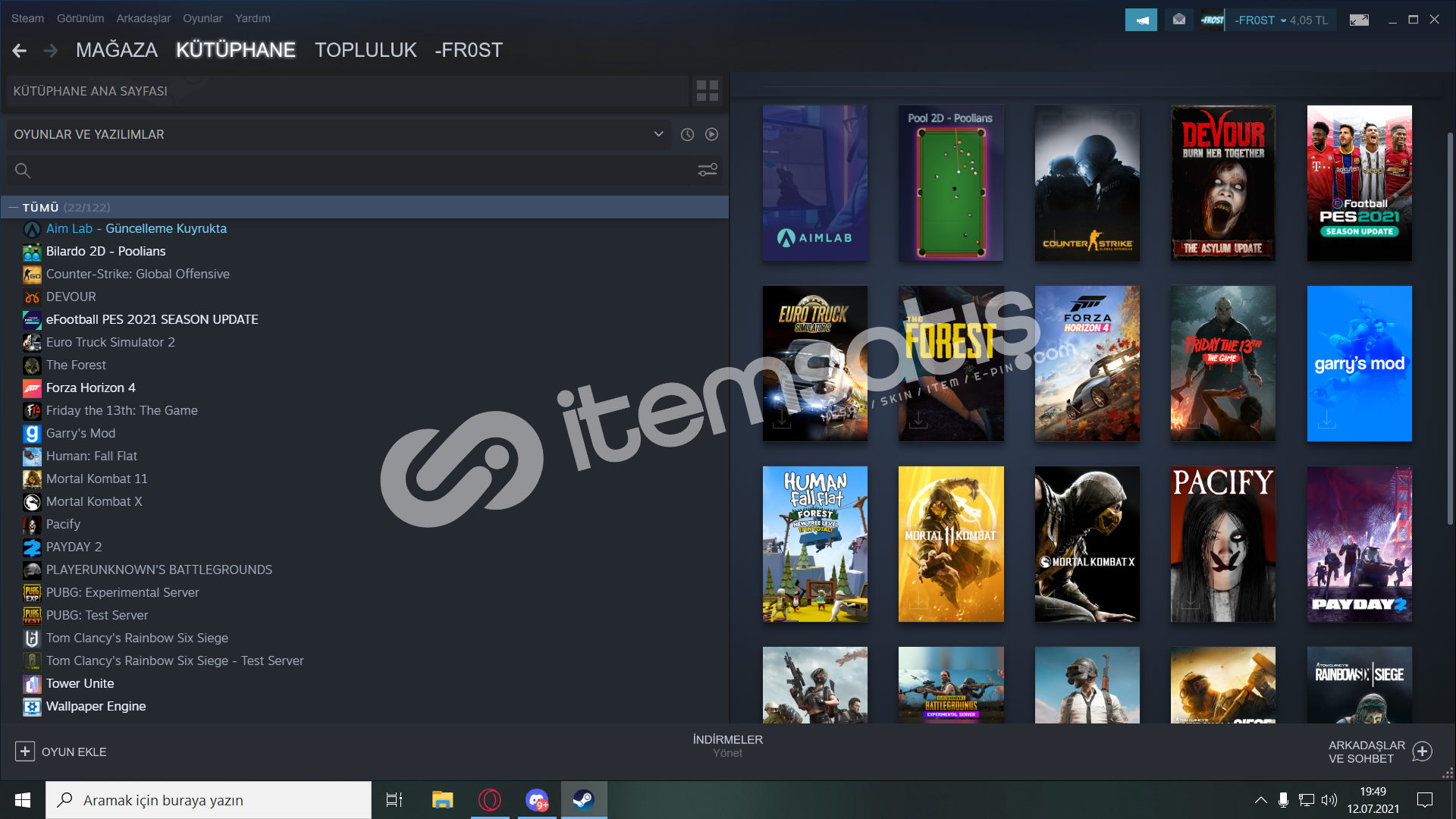Switch to the KÜTÜPHANE tab
The height and width of the screenshot is (819, 1456).
[236, 50]
